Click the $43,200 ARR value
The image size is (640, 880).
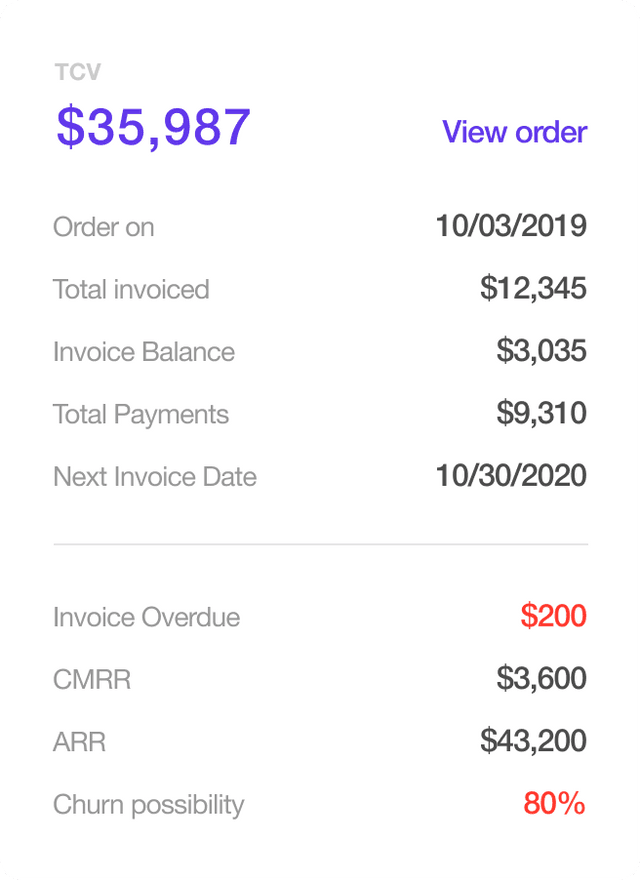[x=533, y=740]
